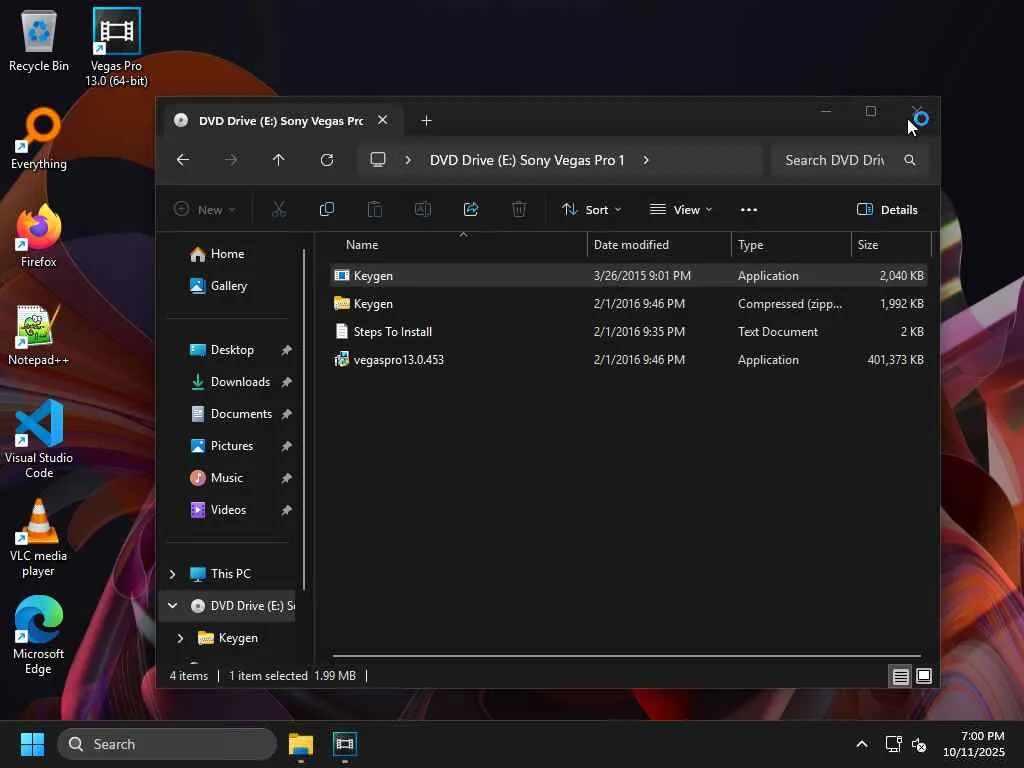This screenshot has width=1024, height=768.
Task: Switch to large thumbnails view icon
Action: [924, 677]
